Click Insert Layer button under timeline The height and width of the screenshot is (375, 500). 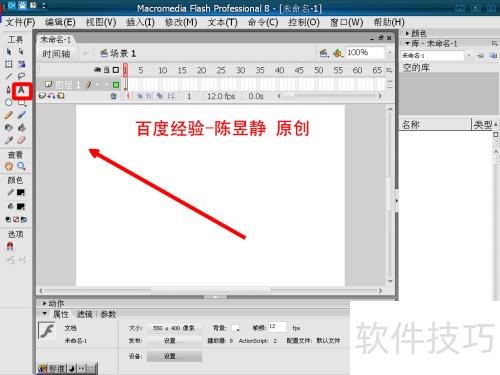tap(42, 96)
